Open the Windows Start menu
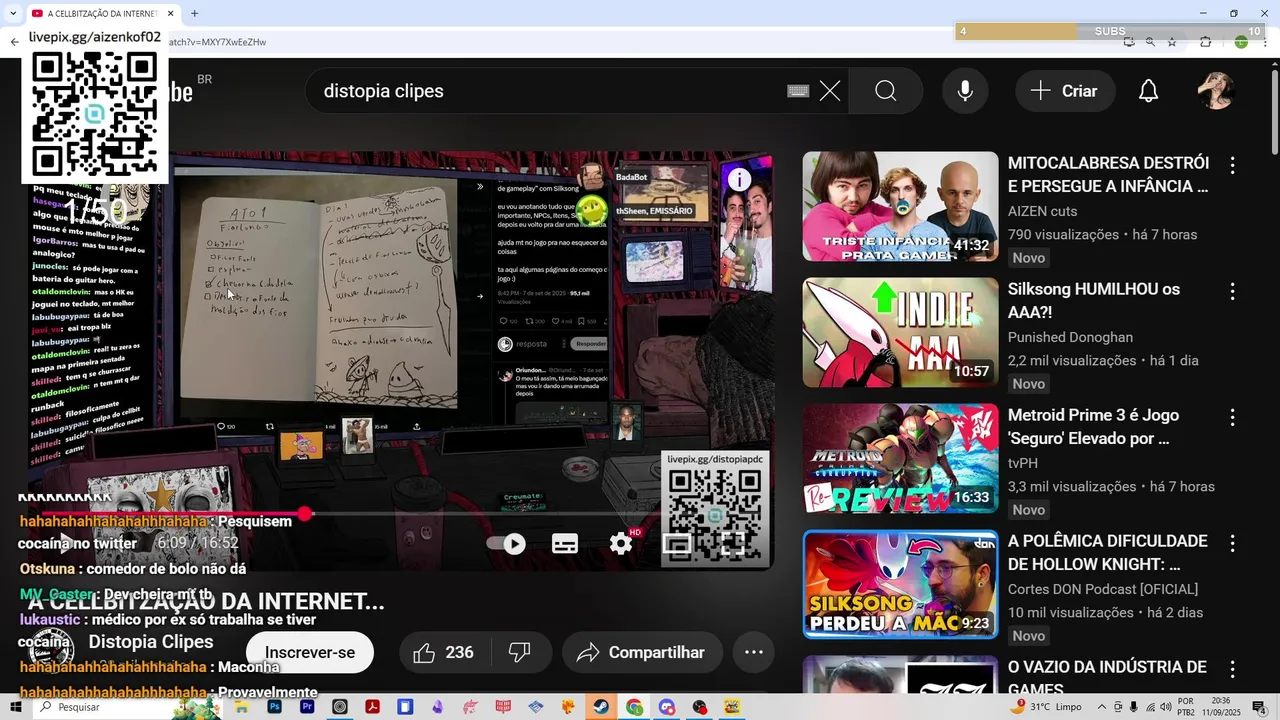Viewport: 1280px width, 720px height. click(14, 707)
